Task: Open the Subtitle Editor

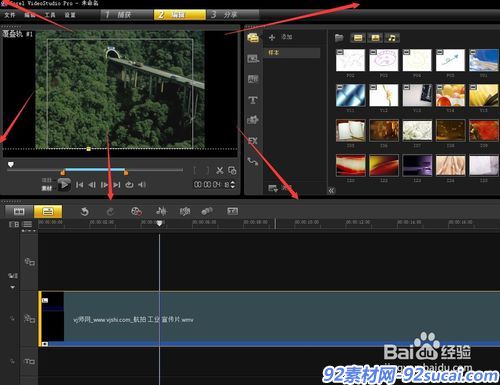Action: [232, 211]
